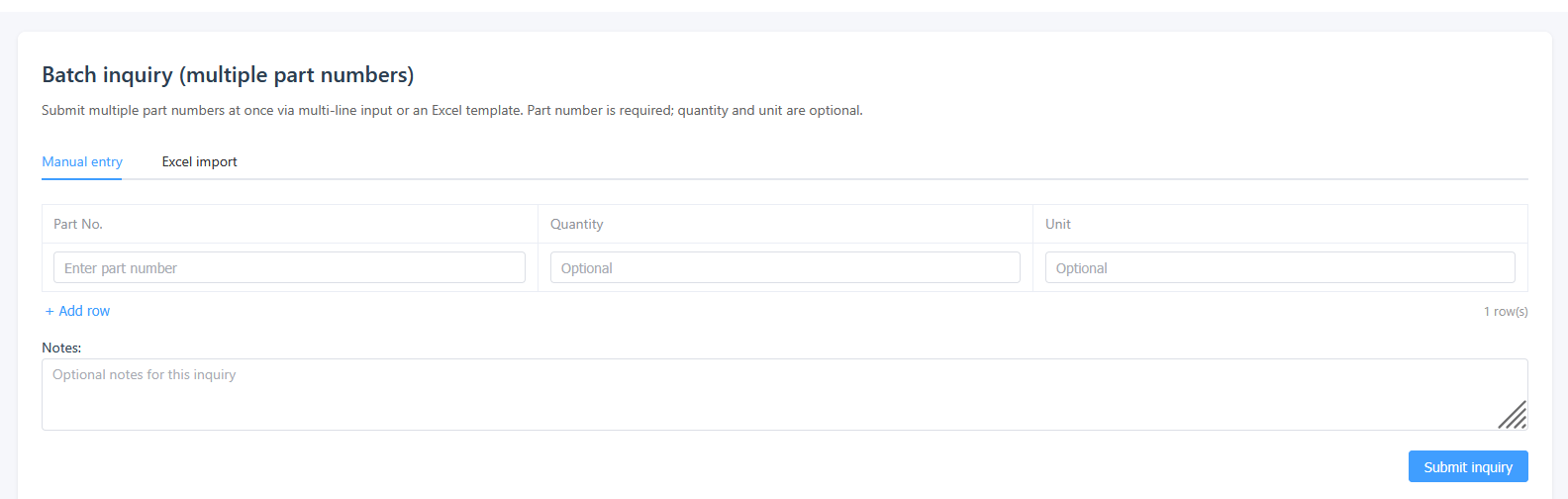Click the Part No. column header
The image size is (1568, 499).
78,224
